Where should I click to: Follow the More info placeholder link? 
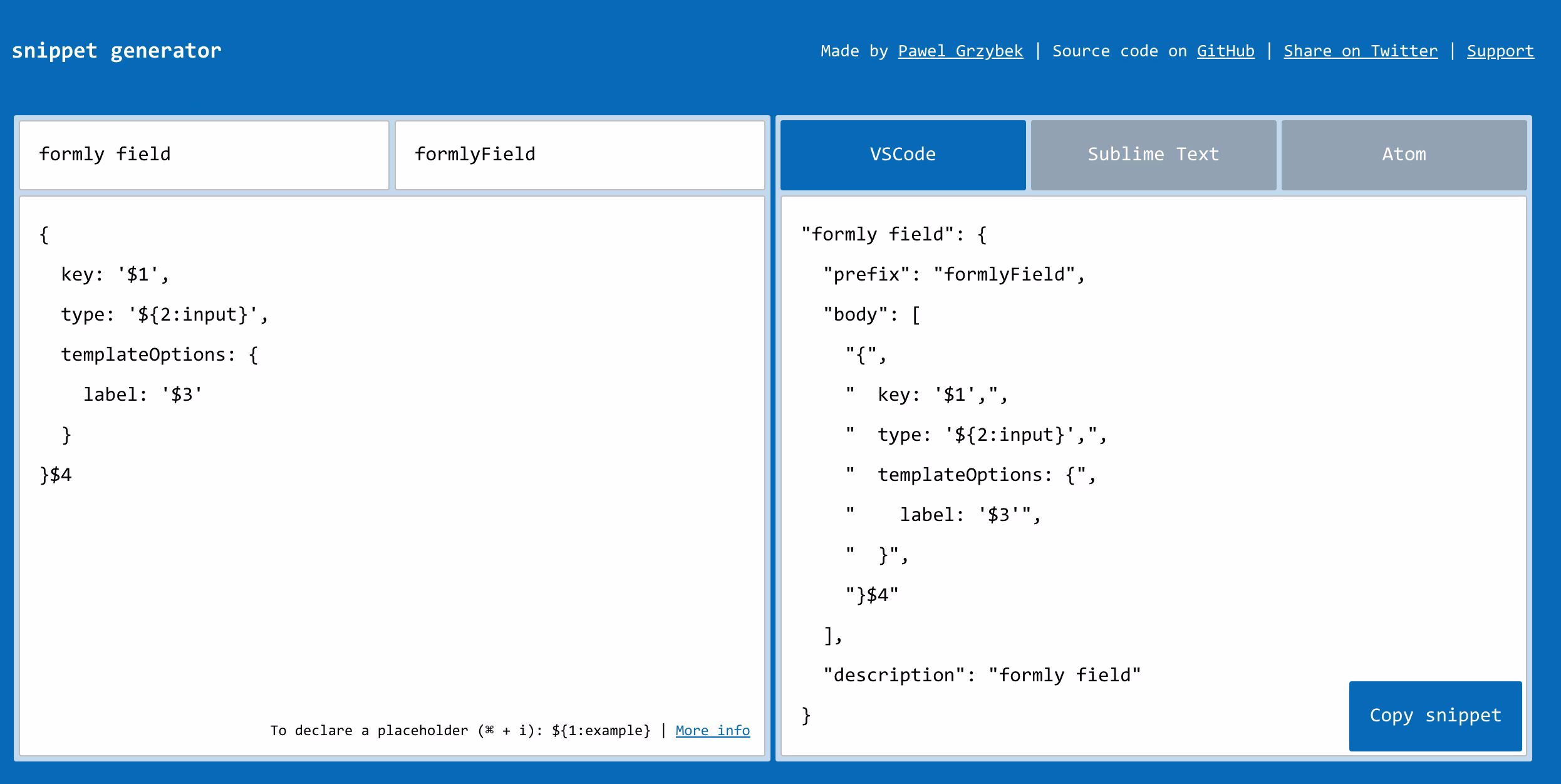pyautogui.click(x=712, y=731)
